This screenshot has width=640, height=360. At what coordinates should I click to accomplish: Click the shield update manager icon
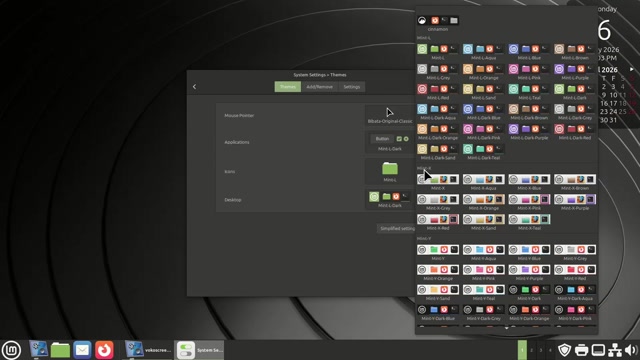coord(564,350)
